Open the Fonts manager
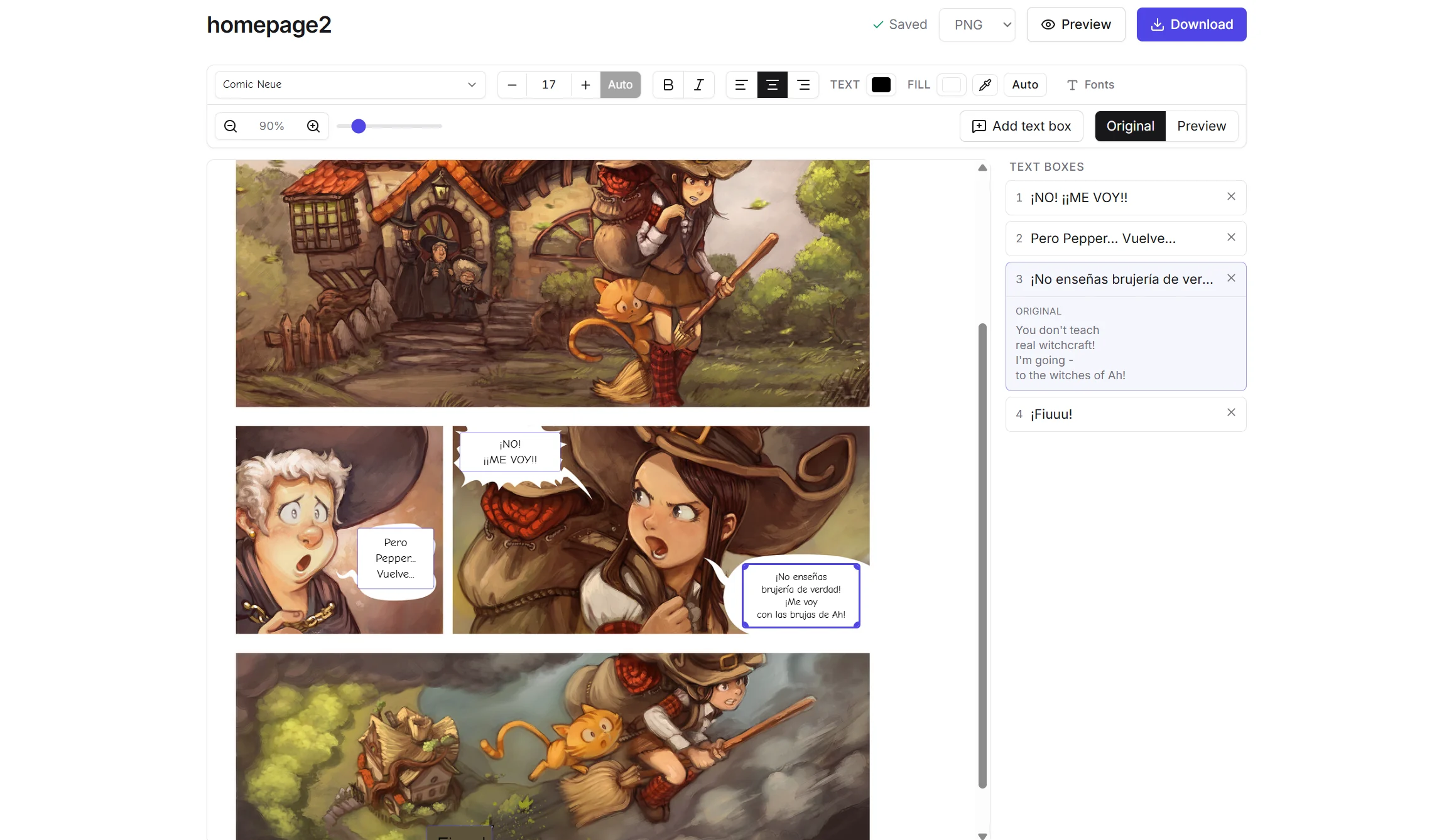The height and width of the screenshot is (840, 1454). coord(1090,85)
